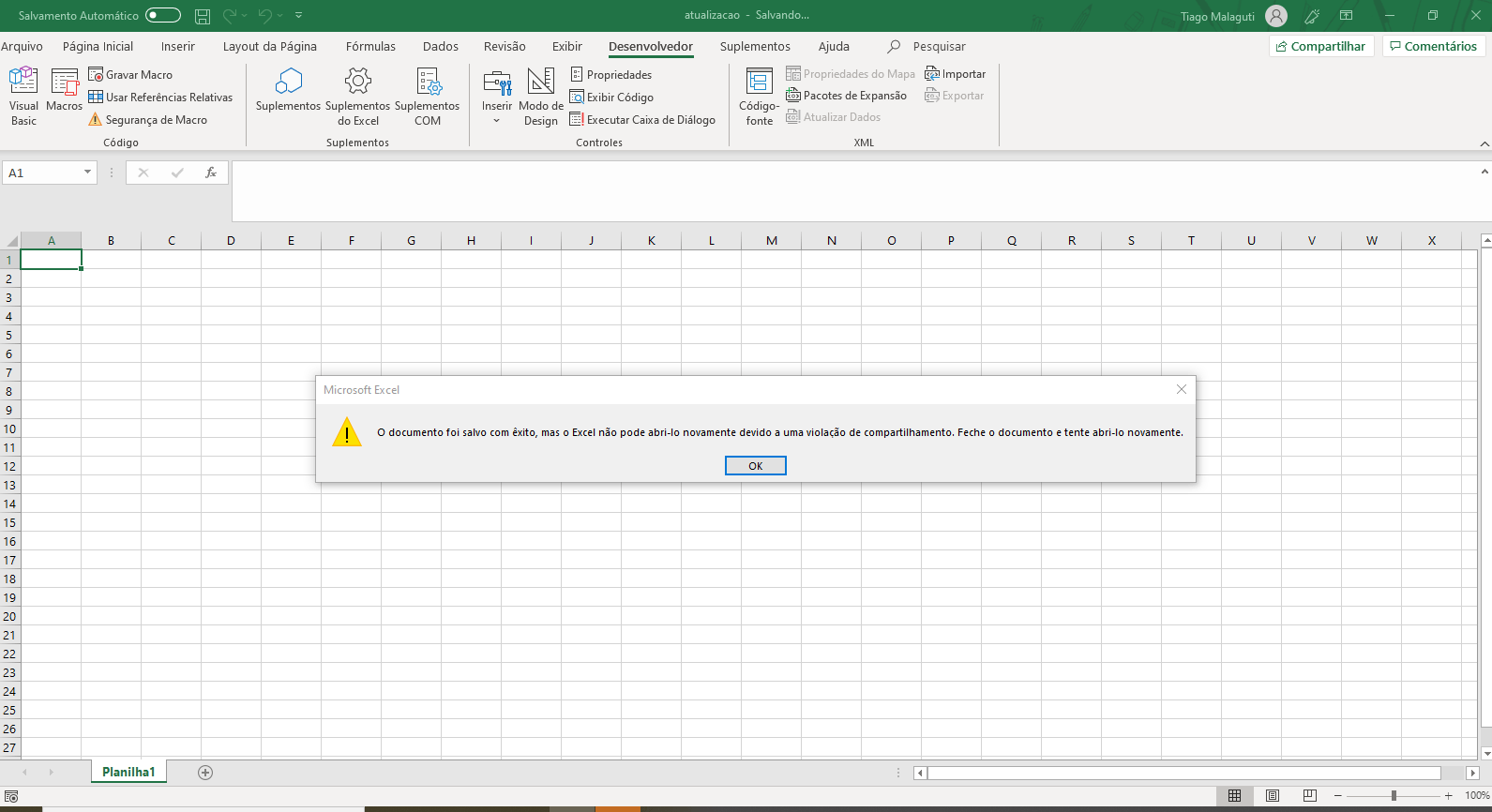Image resolution: width=1492 pixels, height=812 pixels.
Task: Click the Save disk icon
Action: point(203,16)
